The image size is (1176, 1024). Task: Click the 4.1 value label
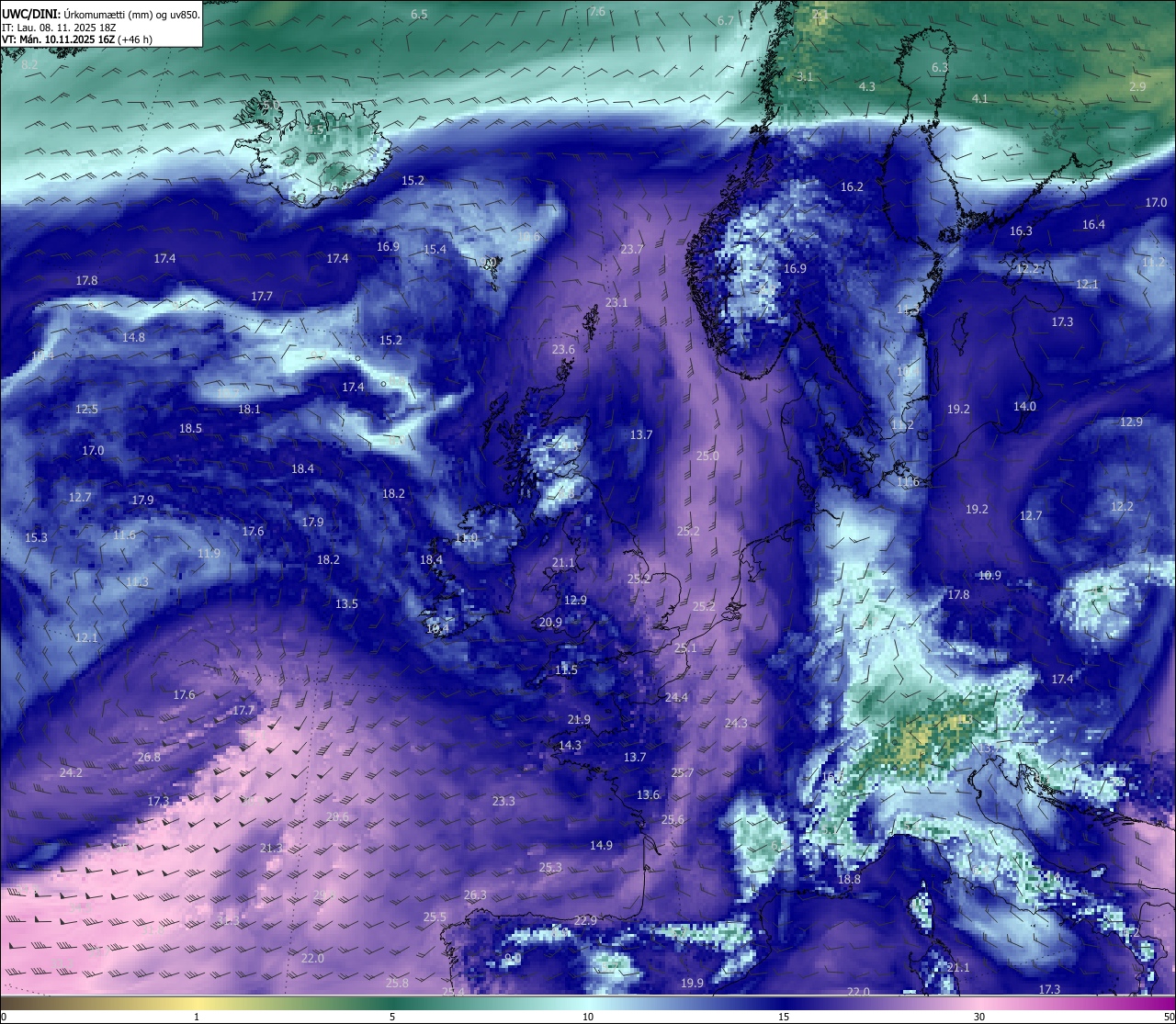tap(980, 98)
